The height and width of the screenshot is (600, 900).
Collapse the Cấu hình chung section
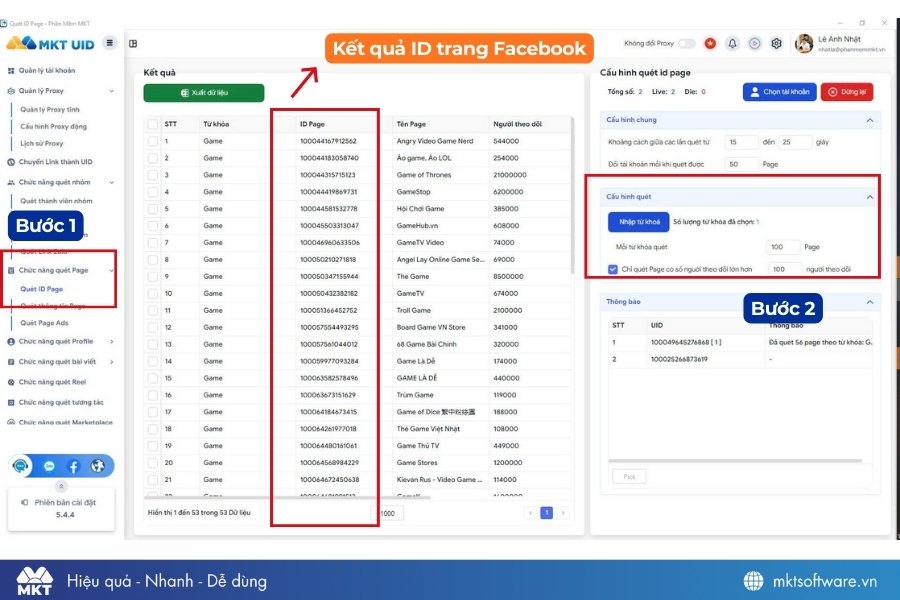[869, 119]
